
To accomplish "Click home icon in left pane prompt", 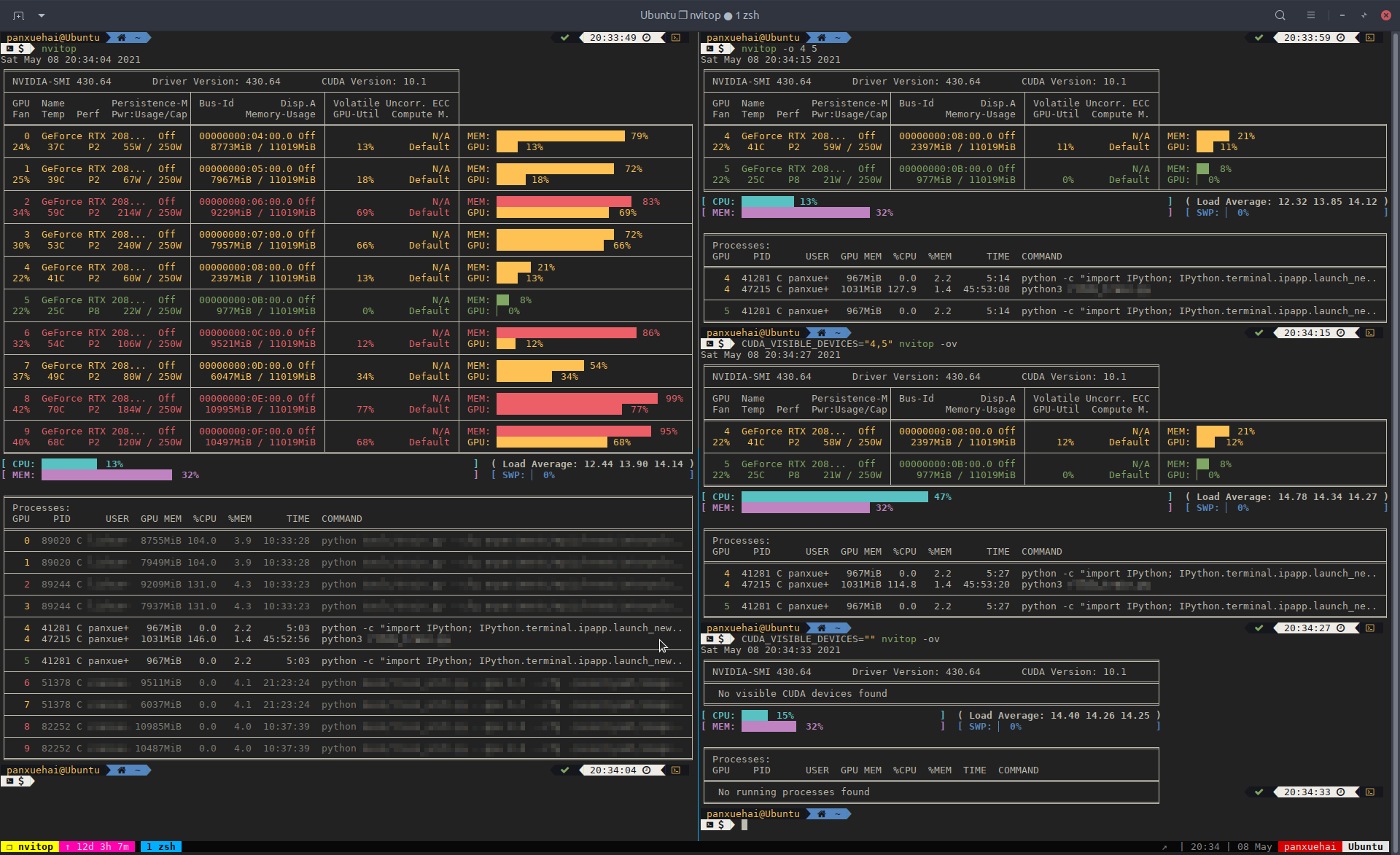I will click(121, 37).
